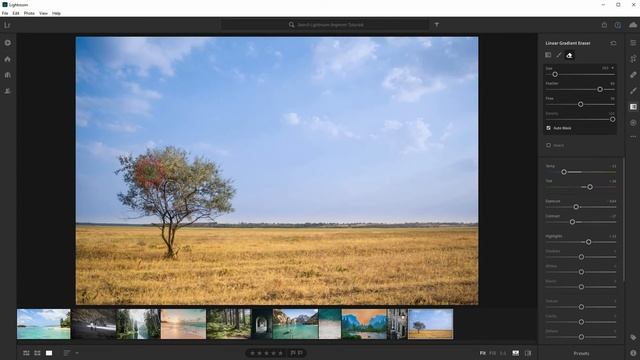Select the 1:1 zoom option

pyautogui.click(x=503, y=353)
